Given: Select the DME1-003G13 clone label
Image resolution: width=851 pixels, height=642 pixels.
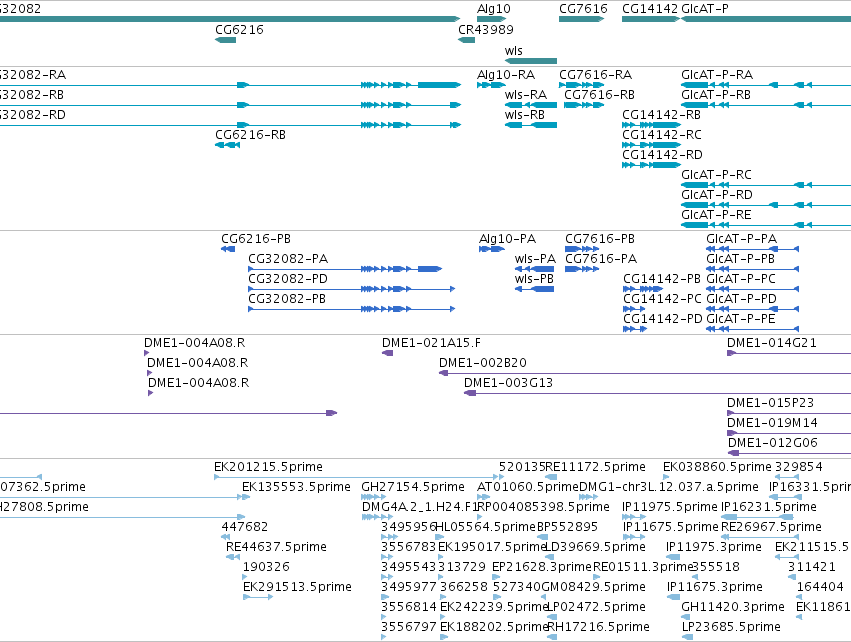Looking at the screenshot, I should pyautogui.click(x=509, y=383).
